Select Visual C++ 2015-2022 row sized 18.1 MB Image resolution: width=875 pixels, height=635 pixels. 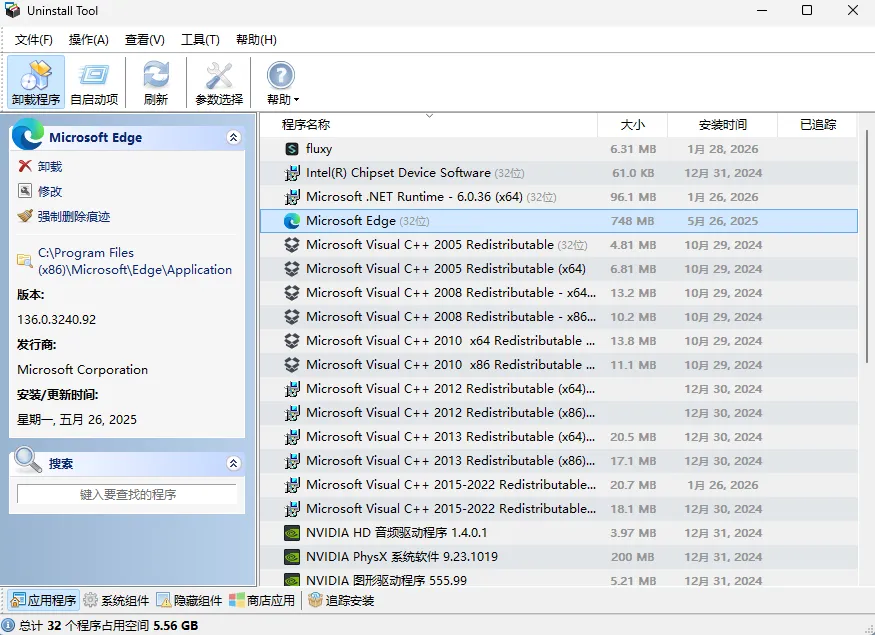click(x=559, y=509)
